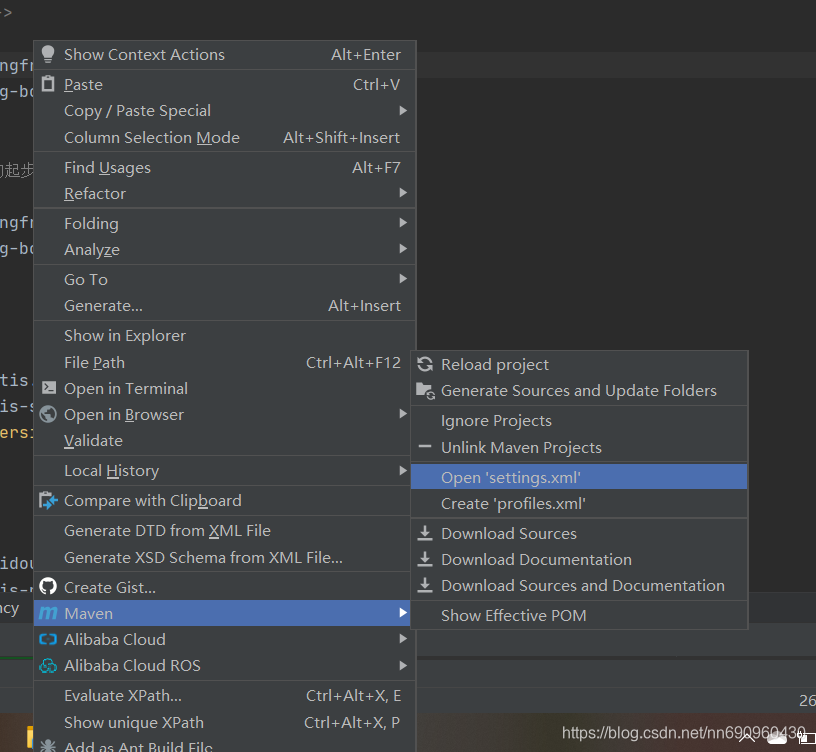Expand the Copy / Paste Special submenu arrow

coord(403,110)
